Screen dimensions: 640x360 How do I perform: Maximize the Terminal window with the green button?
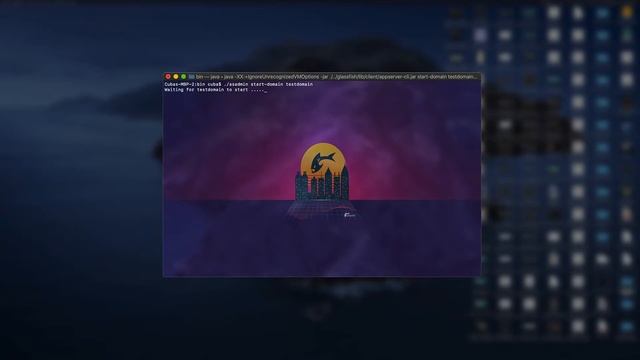183,77
